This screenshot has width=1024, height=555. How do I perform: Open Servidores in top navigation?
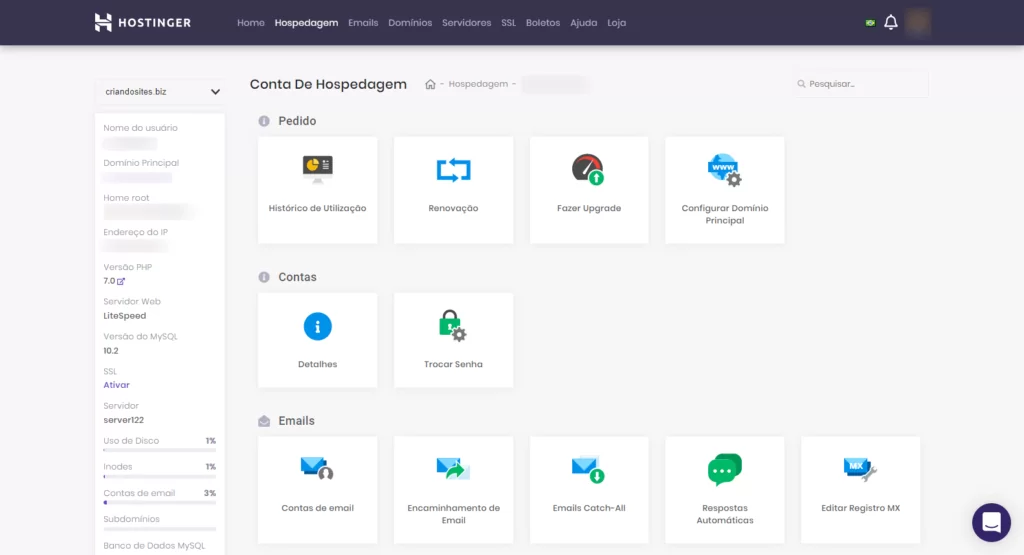tap(466, 23)
